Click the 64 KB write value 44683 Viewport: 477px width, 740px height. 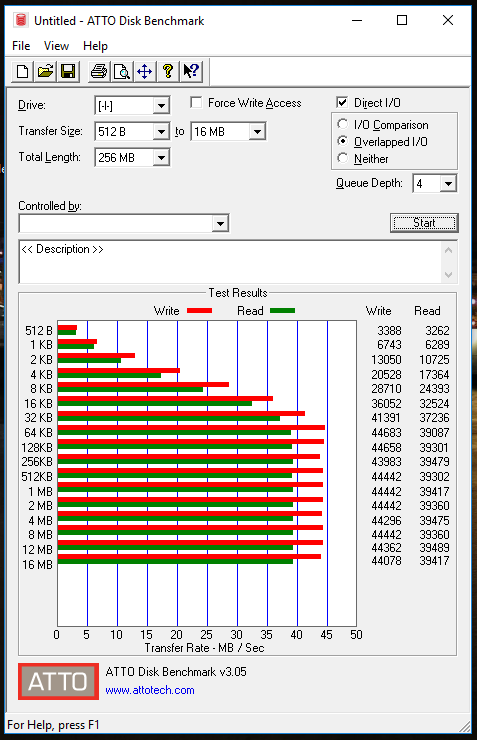pyautogui.click(x=386, y=432)
